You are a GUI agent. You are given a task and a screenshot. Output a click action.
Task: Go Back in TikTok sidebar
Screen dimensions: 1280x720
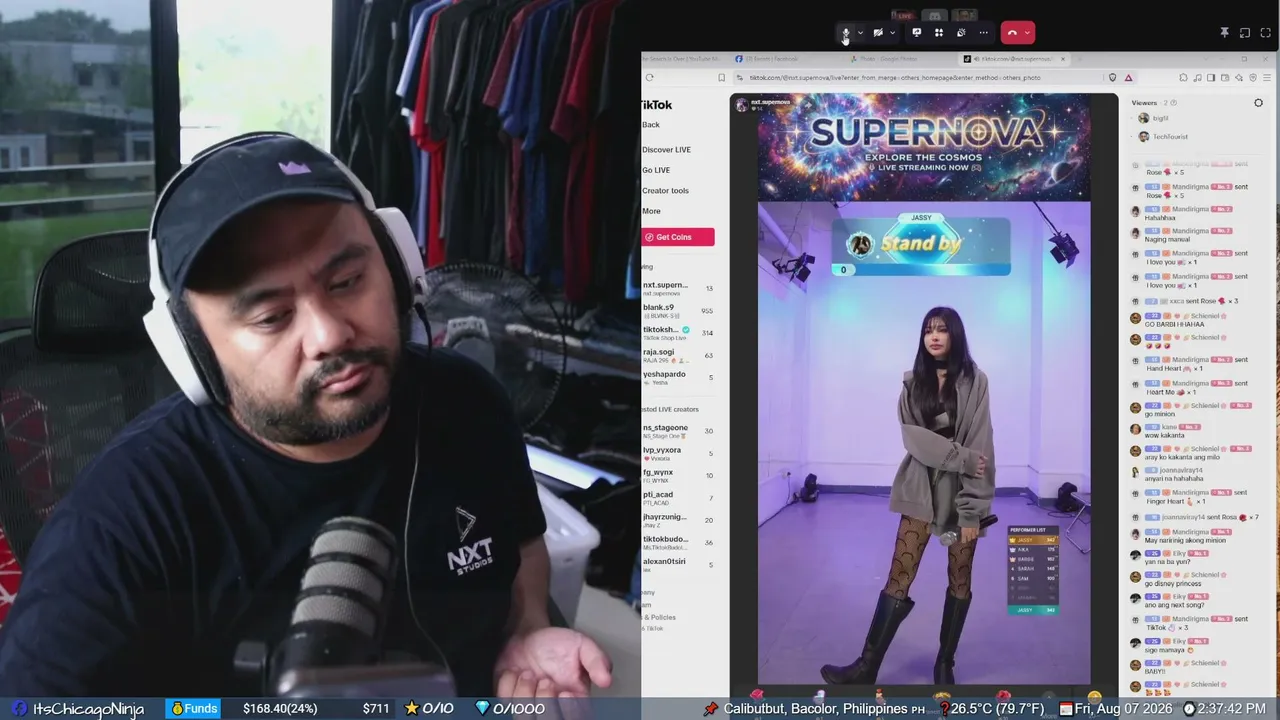tap(651, 125)
